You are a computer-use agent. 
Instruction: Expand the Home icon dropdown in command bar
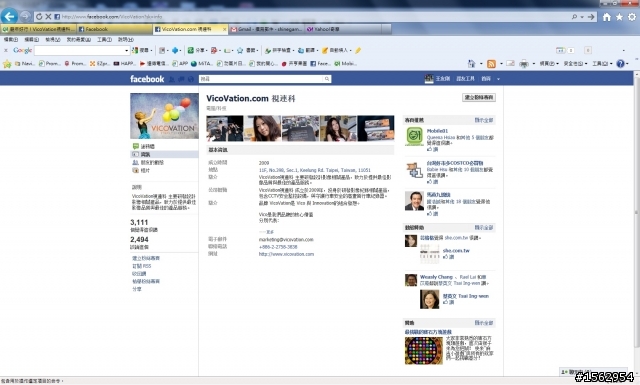point(481,64)
